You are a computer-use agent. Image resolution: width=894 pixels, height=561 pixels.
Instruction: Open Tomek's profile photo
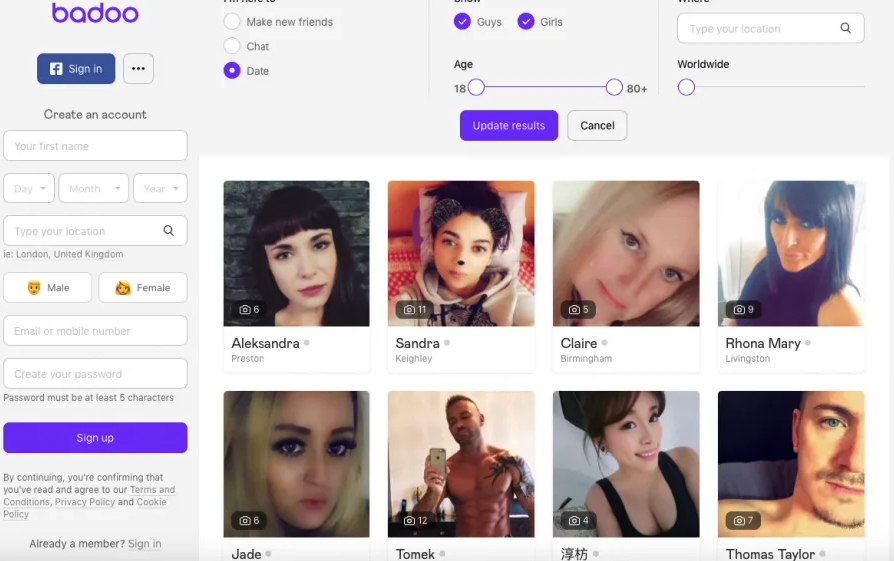click(x=461, y=464)
